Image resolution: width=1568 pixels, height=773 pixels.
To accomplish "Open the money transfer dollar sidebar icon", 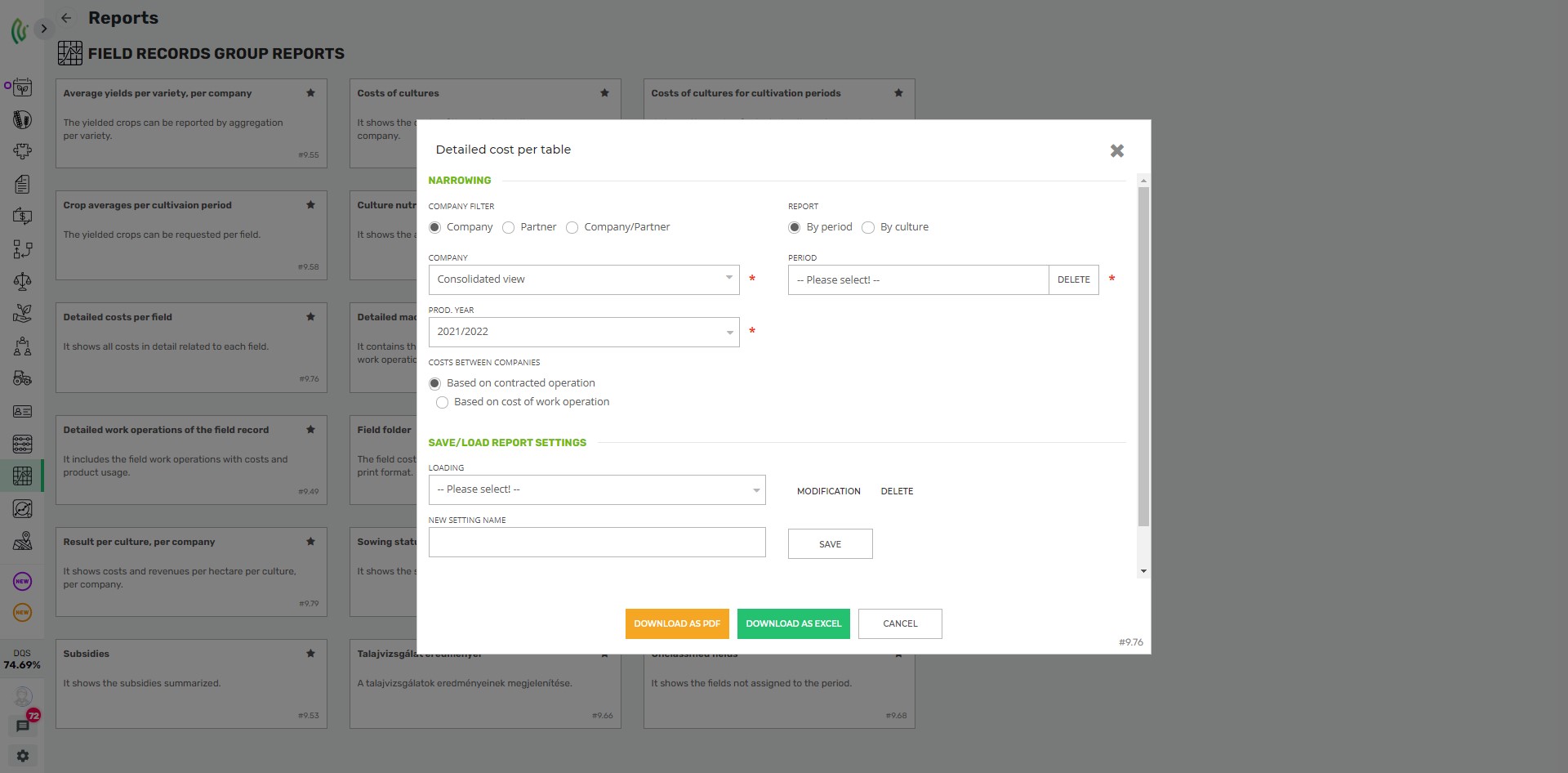I will coord(22,217).
